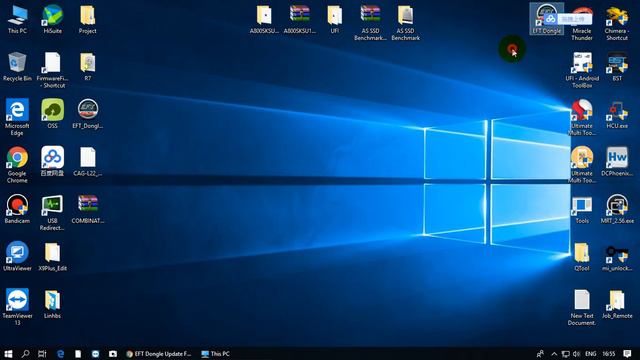Screen dimensions: 640x360
Task: Open the taskbar clock showing 16:55
Action: (609, 354)
